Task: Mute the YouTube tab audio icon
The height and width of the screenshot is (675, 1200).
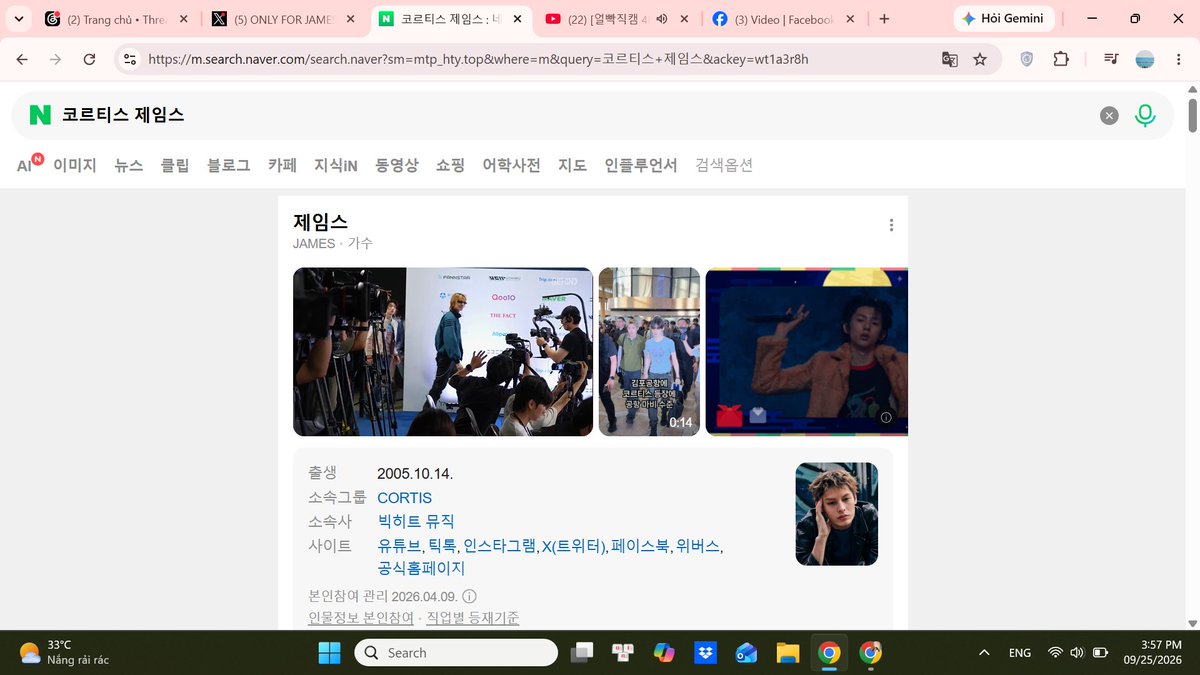Action: coord(661,19)
